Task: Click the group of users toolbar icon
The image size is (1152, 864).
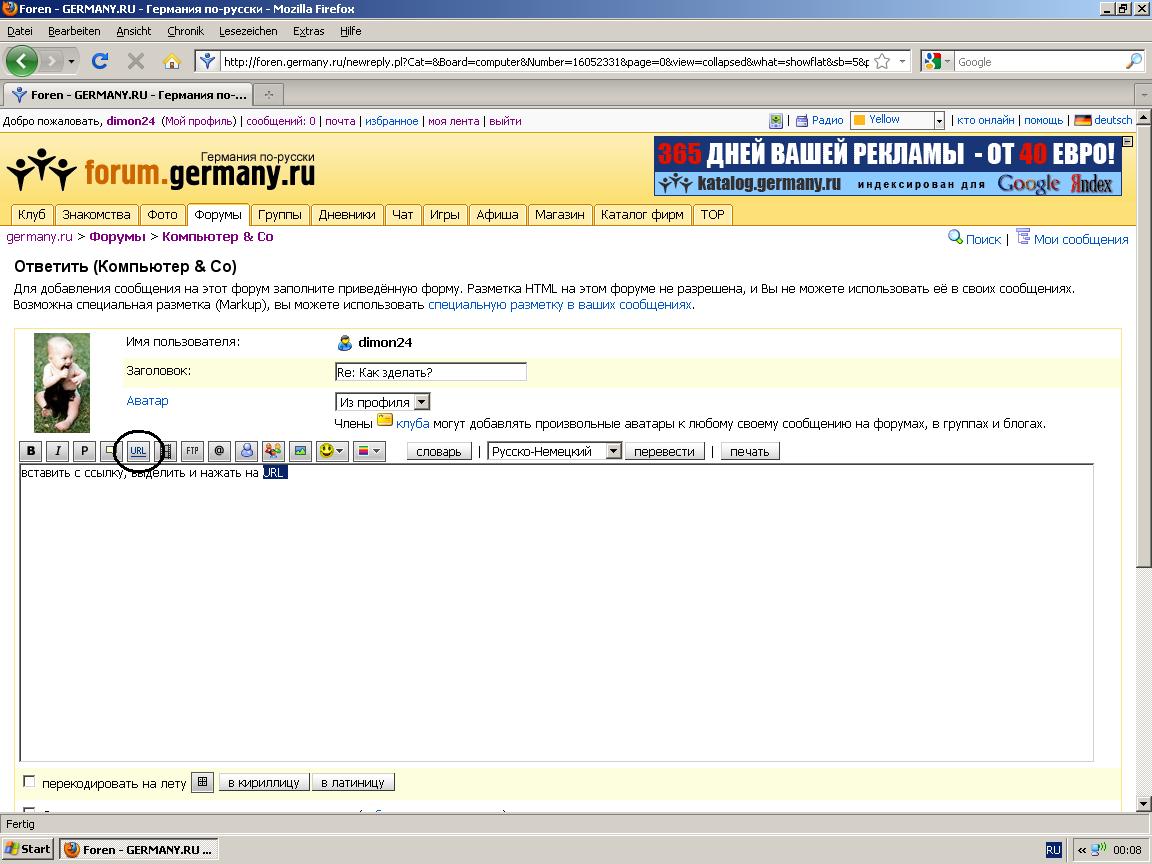Action: pyautogui.click(x=273, y=451)
